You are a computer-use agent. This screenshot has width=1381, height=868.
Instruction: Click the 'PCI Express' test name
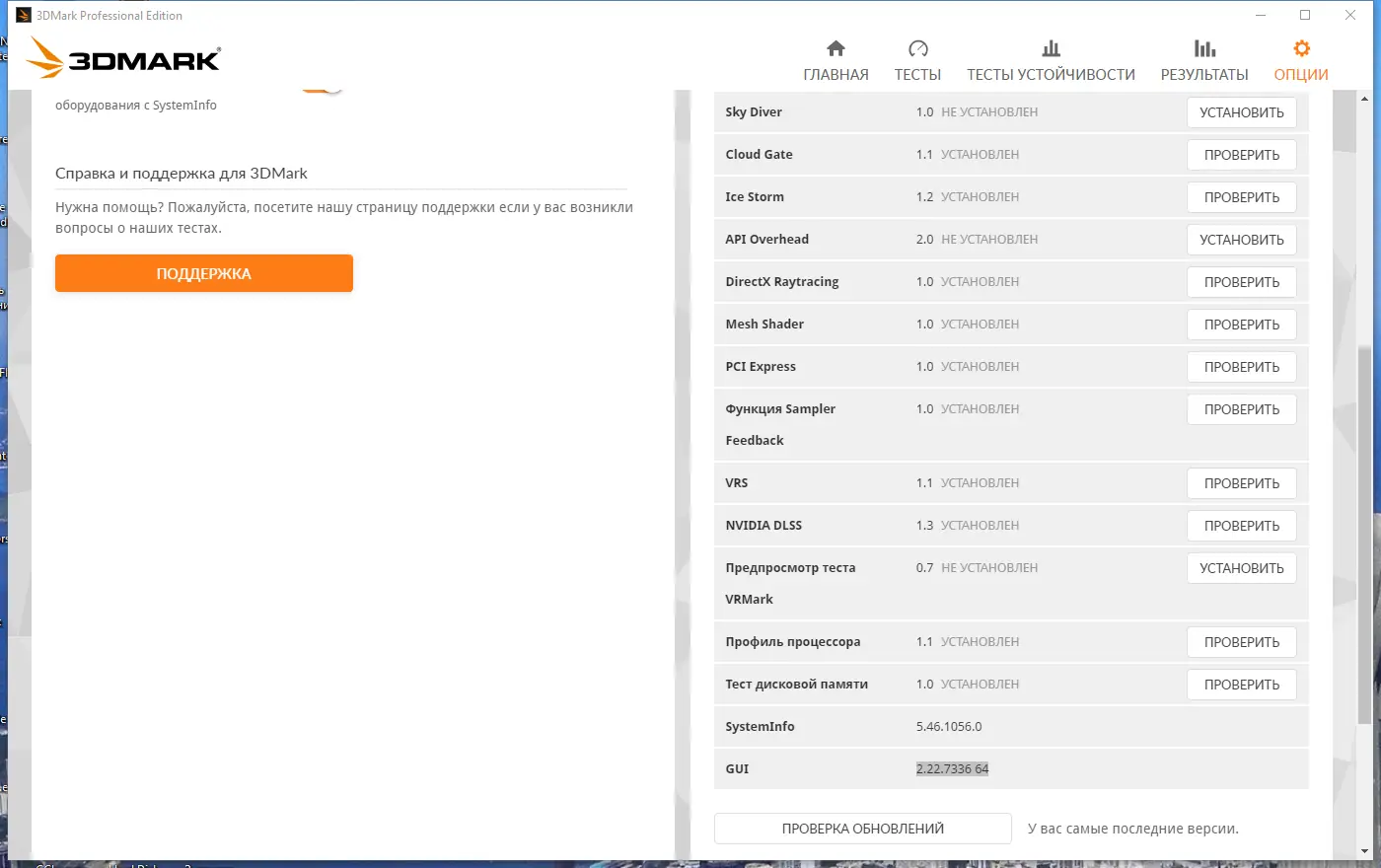(761, 367)
